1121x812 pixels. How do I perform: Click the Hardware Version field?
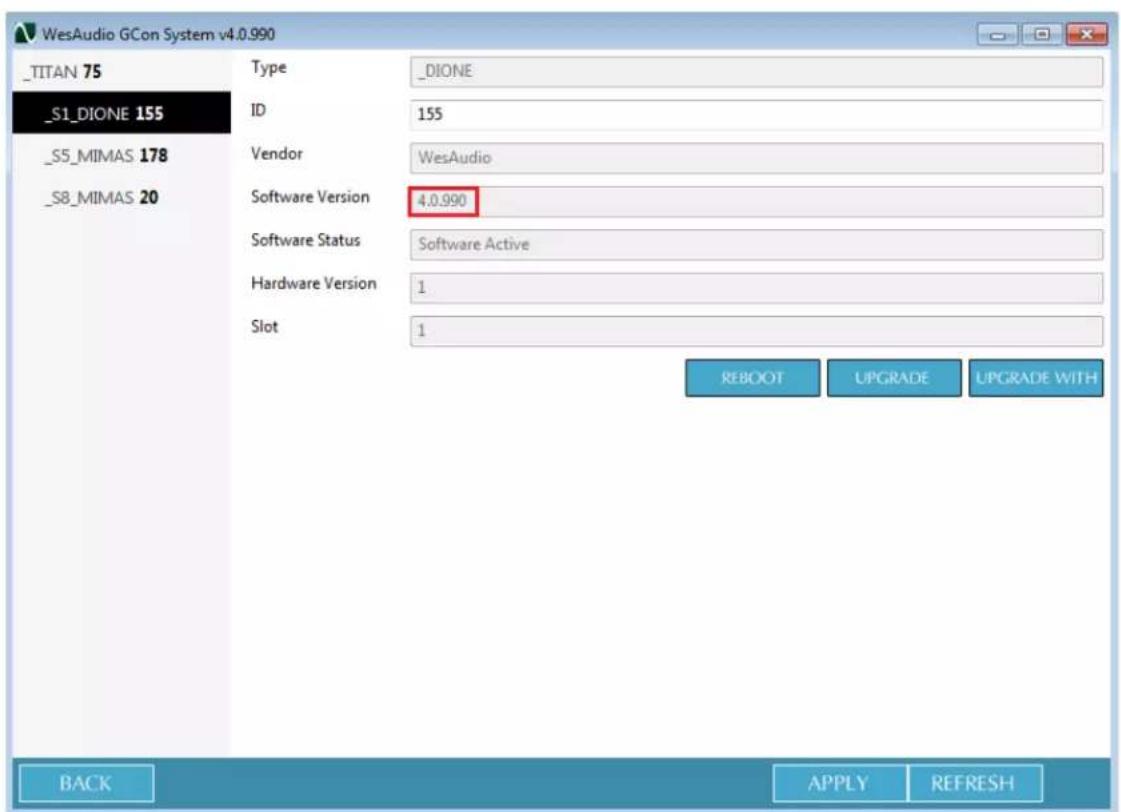click(756, 288)
